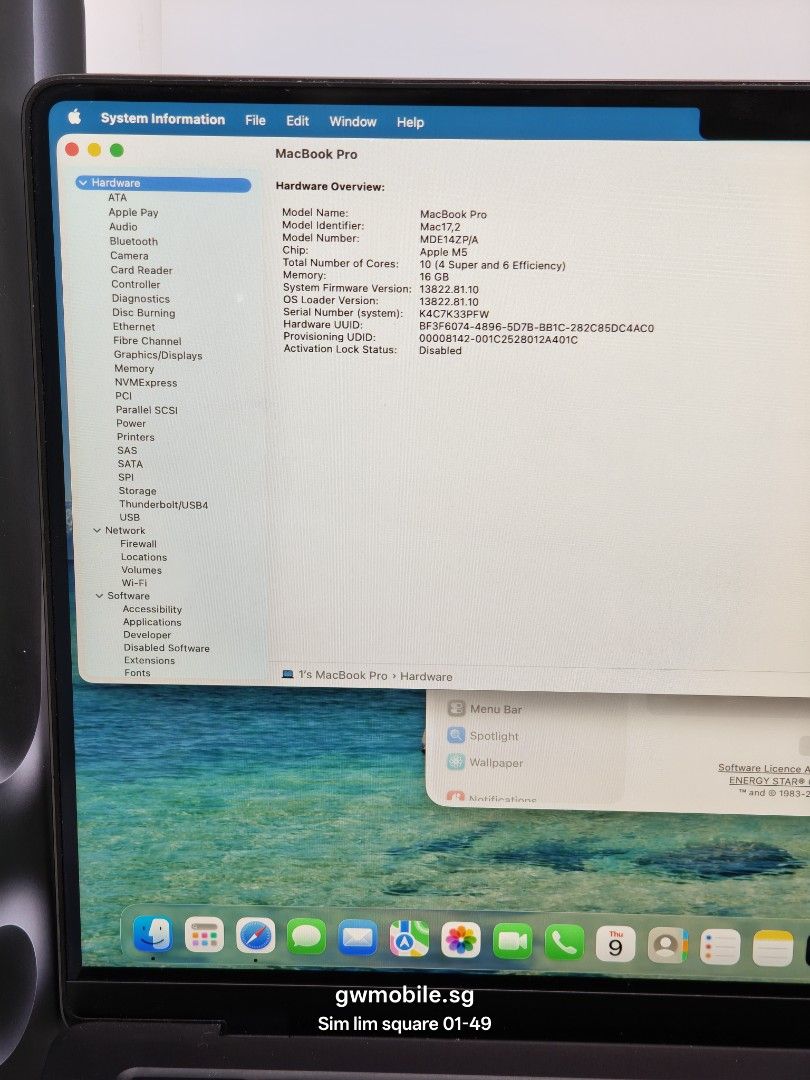Open the Apple menu
Viewport: 810px width, 1080px height.
(74, 117)
